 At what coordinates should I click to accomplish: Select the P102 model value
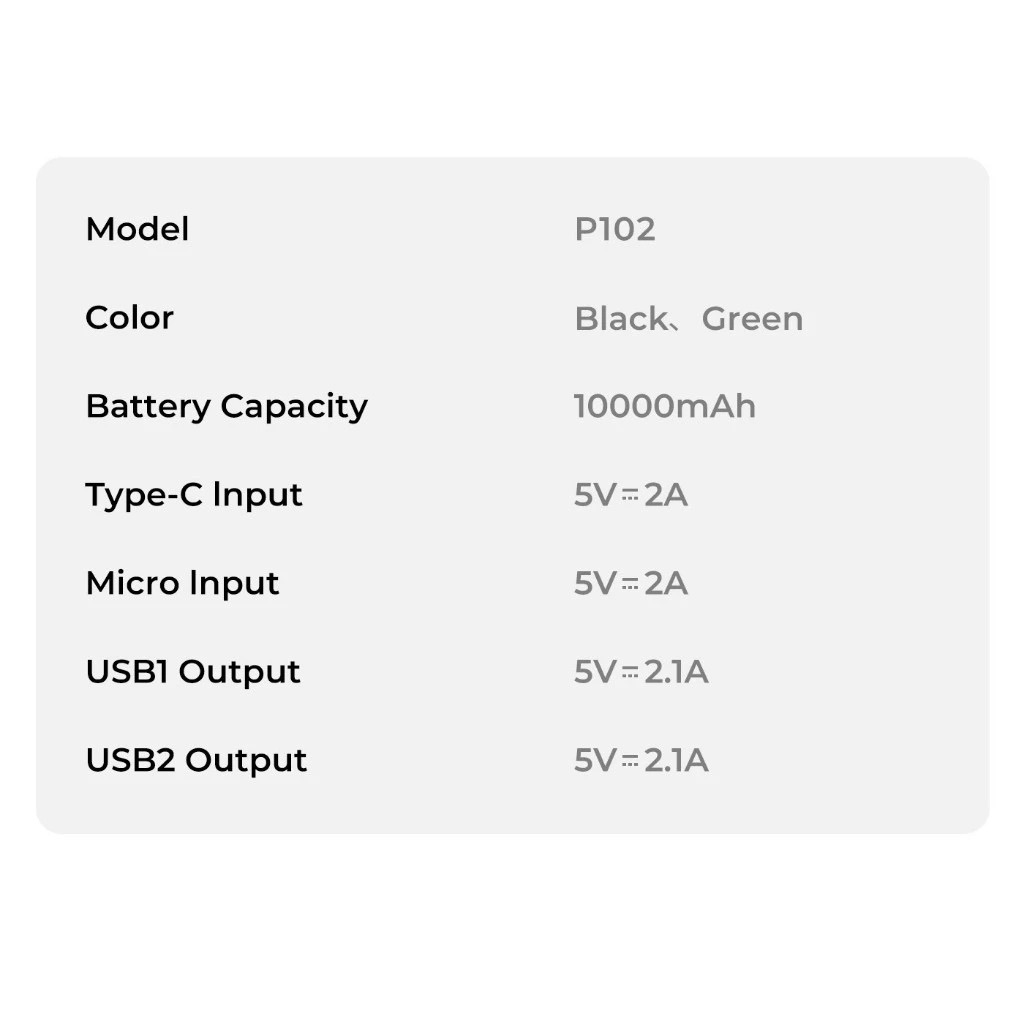(615, 229)
